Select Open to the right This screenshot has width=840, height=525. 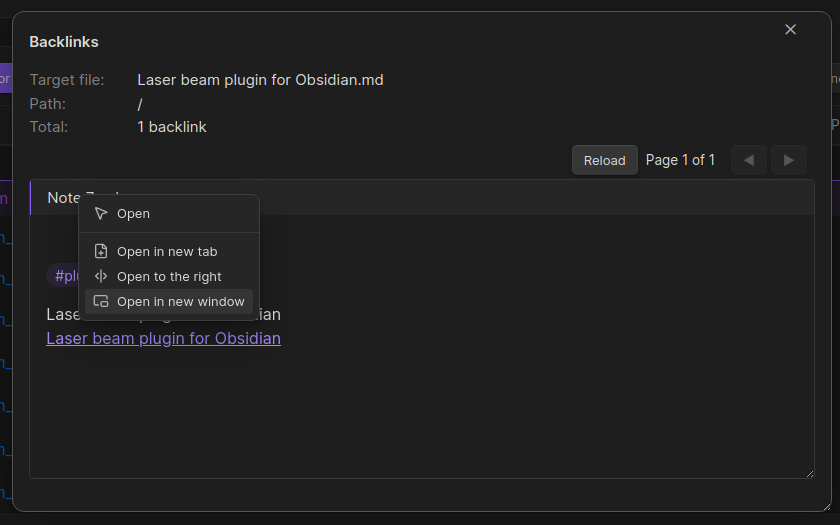coord(169,276)
